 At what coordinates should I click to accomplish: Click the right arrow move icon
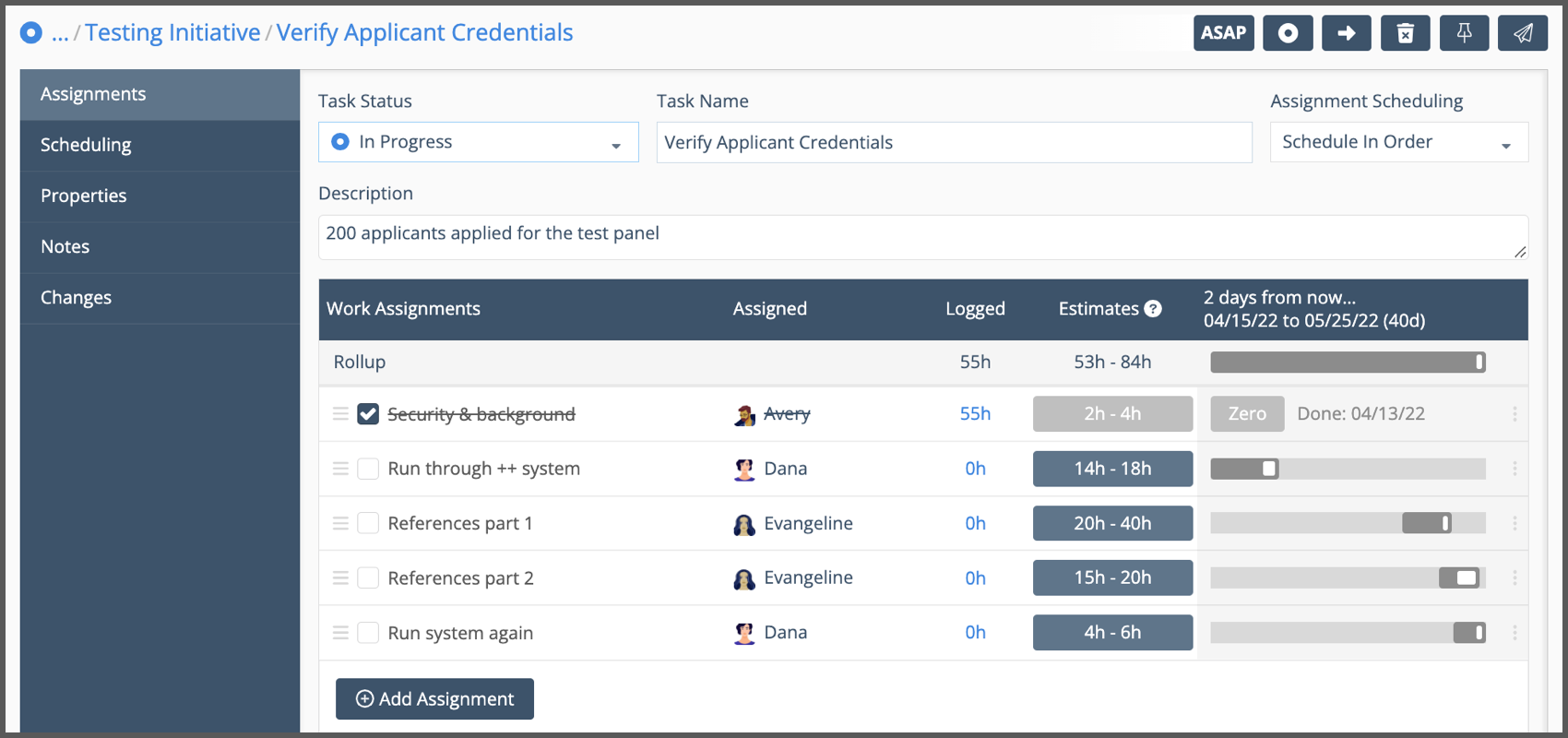[x=1346, y=33]
